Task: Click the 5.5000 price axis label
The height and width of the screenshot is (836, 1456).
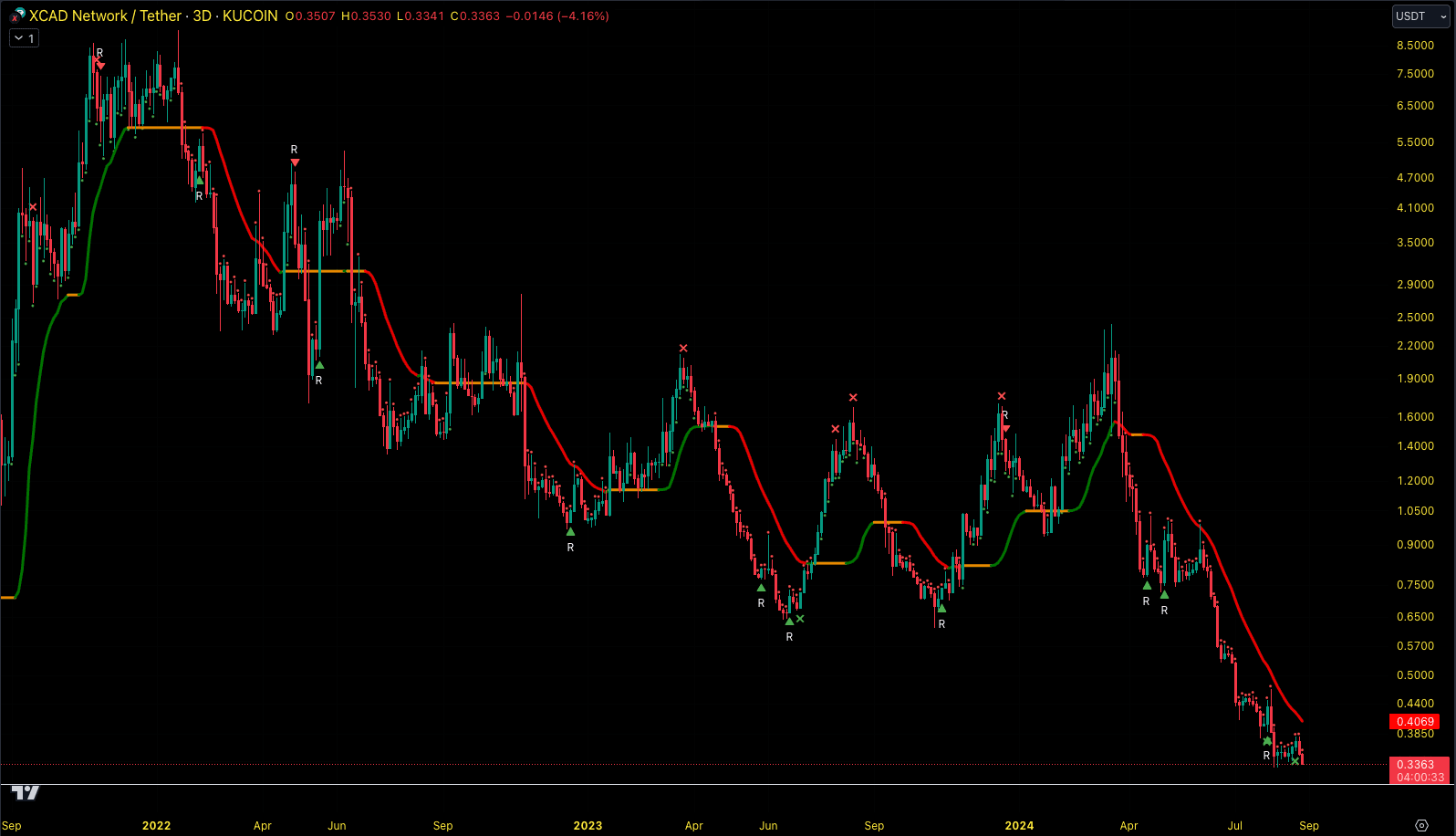Action: 1415,142
